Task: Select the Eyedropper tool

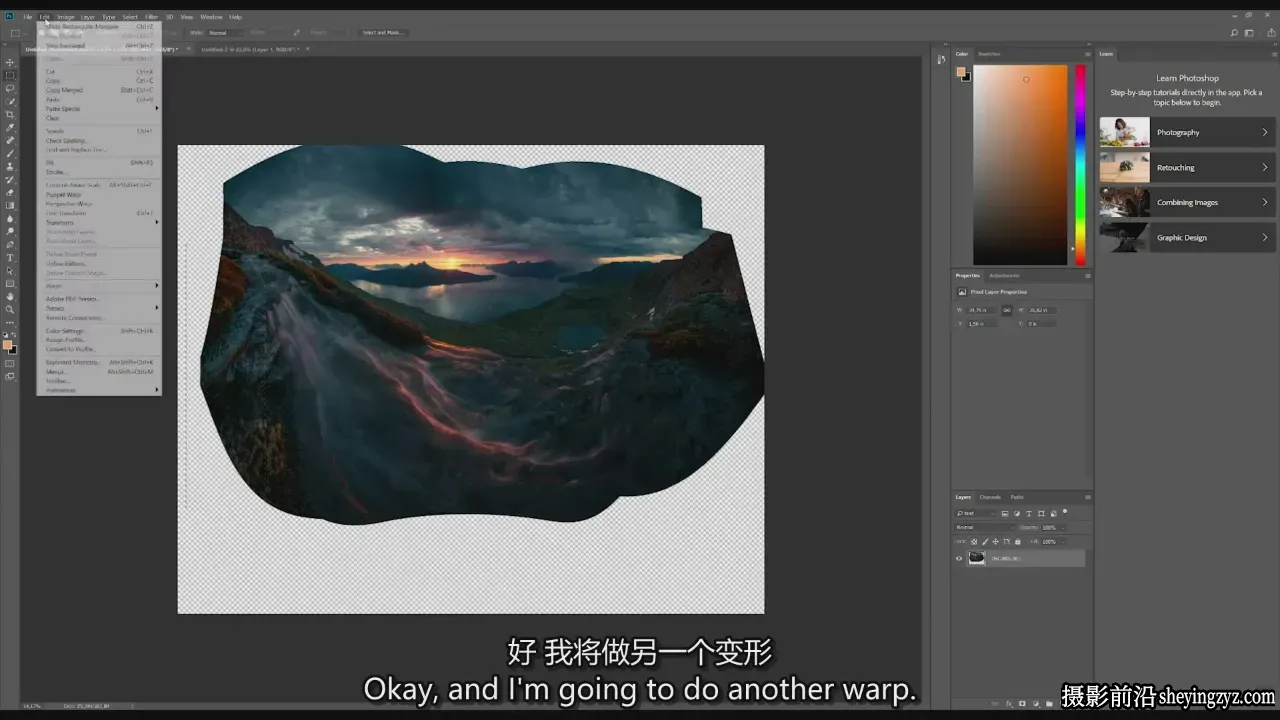Action: pos(10,128)
